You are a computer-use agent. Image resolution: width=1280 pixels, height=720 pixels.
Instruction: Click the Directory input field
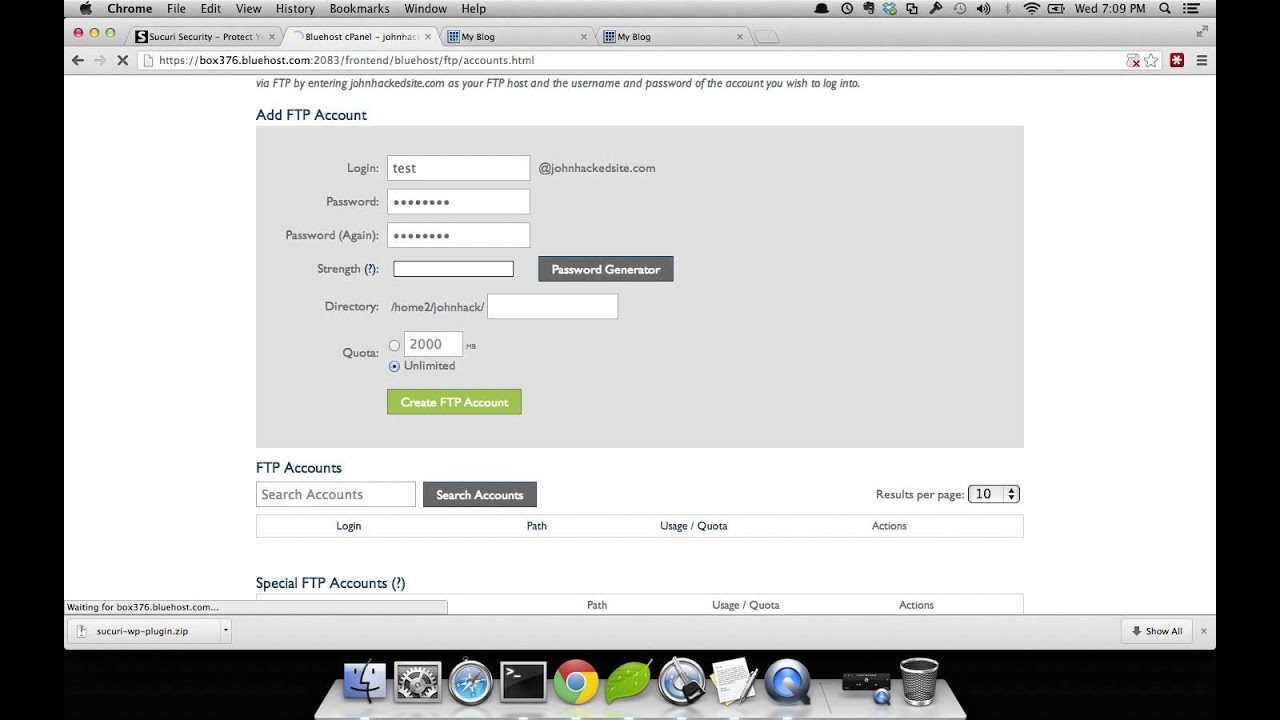point(552,307)
